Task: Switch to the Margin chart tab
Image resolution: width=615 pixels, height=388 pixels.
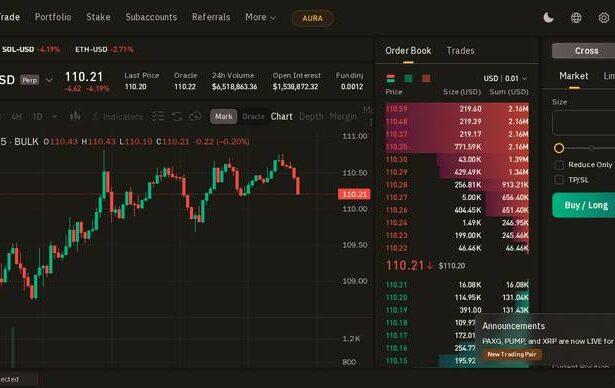Action: click(x=343, y=117)
